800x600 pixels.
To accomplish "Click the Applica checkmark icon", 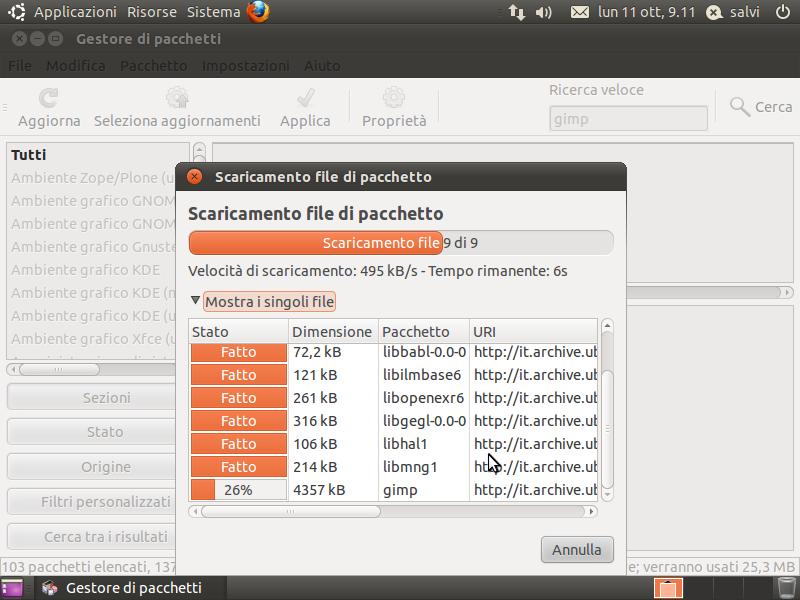I will coord(305,97).
